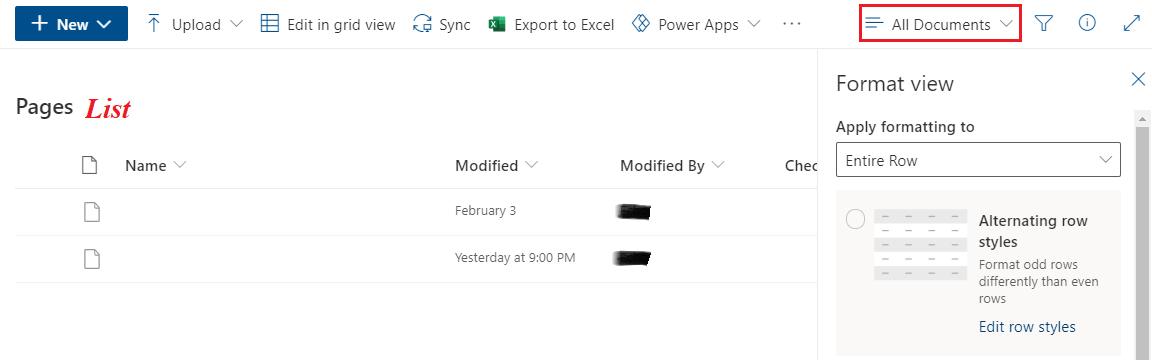Click the file type column header icon
This screenshot has height=360, width=1152.
(x=89, y=165)
